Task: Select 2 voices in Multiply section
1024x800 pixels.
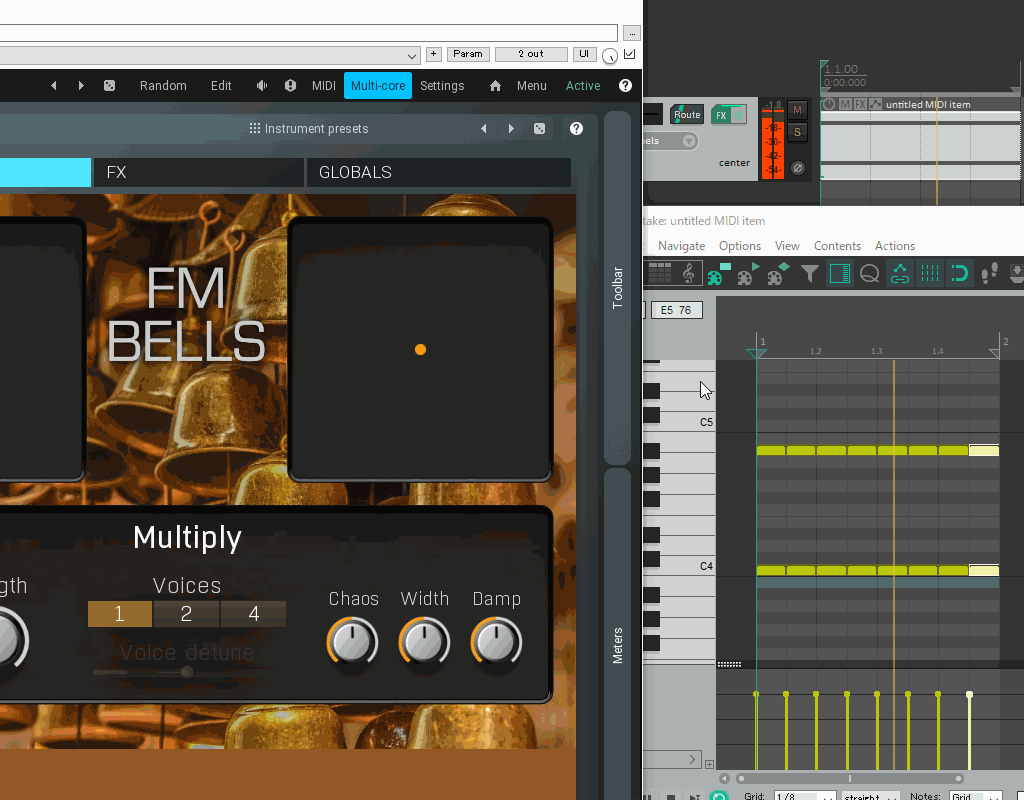Action: coord(186,614)
